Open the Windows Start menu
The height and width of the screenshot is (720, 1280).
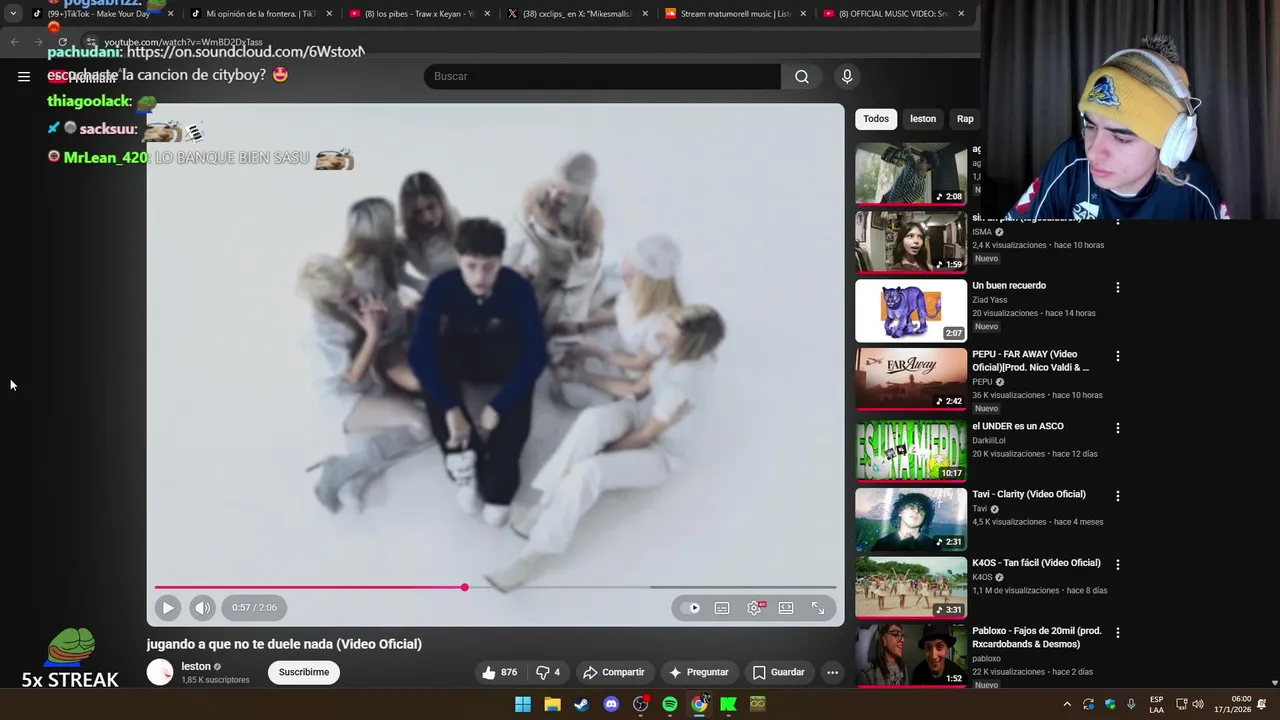pos(523,704)
